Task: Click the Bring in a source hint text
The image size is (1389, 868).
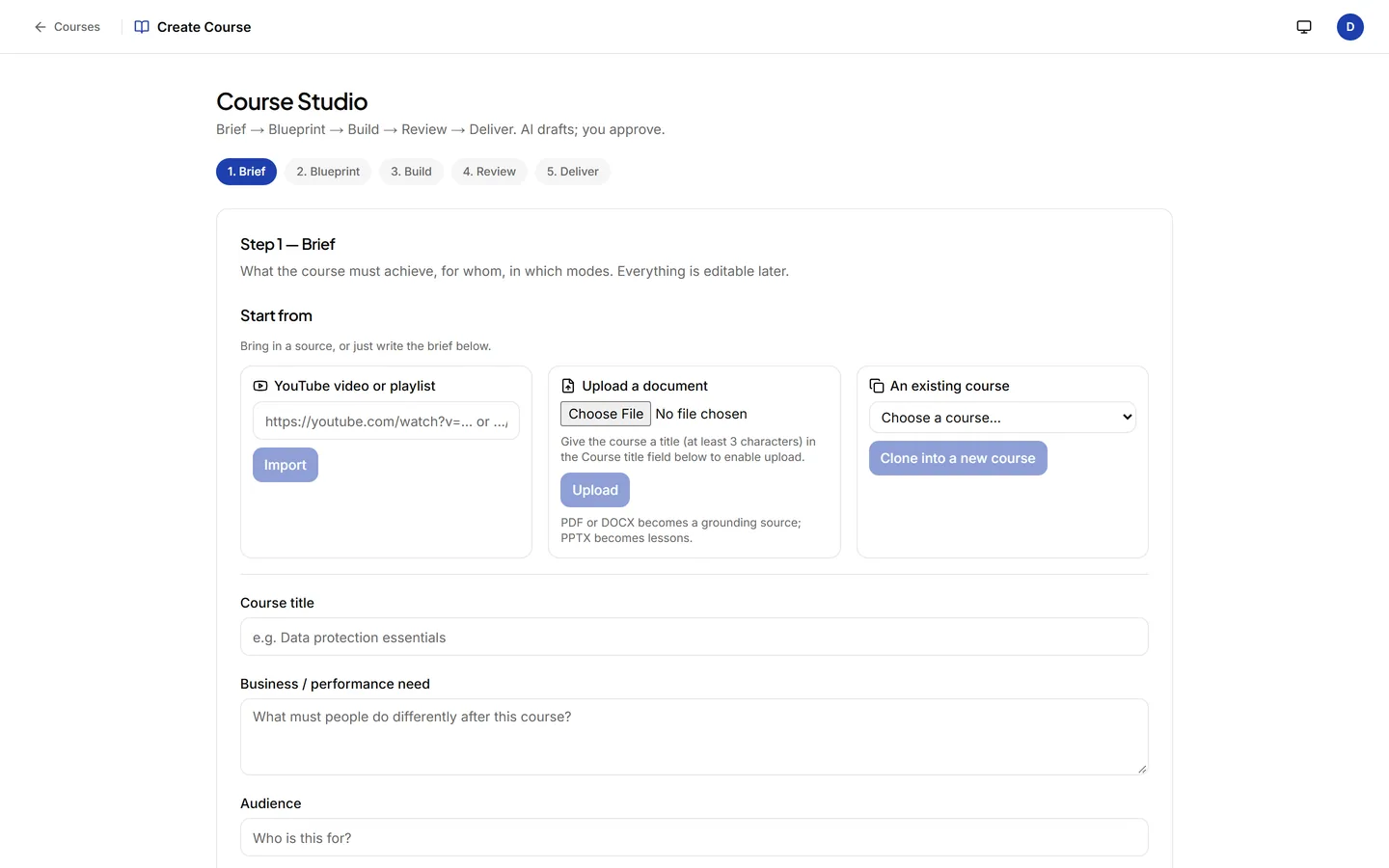Action: [x=366, y=346]
